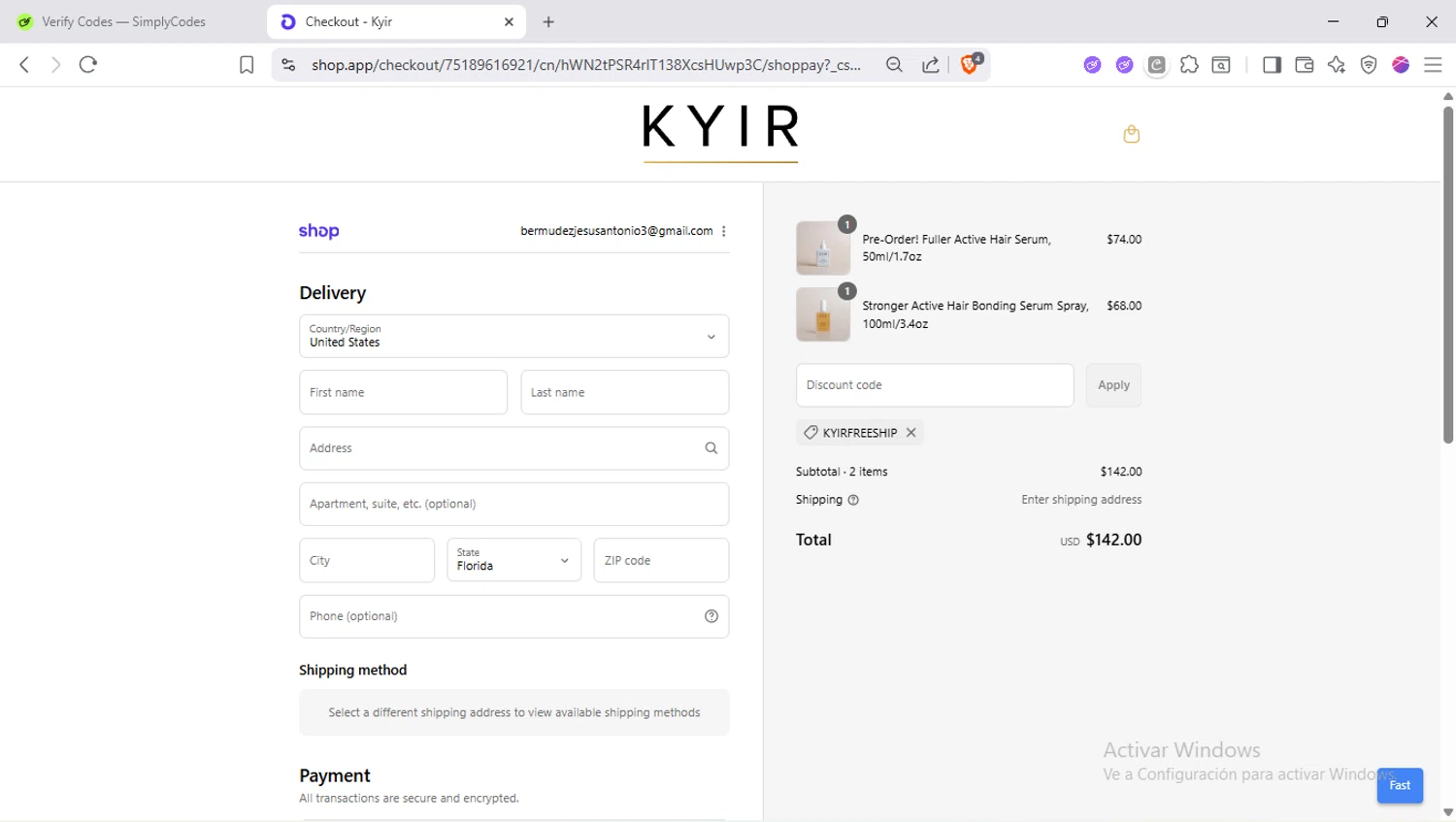Open the Country/Region dropdown

[x=514, y=336]
